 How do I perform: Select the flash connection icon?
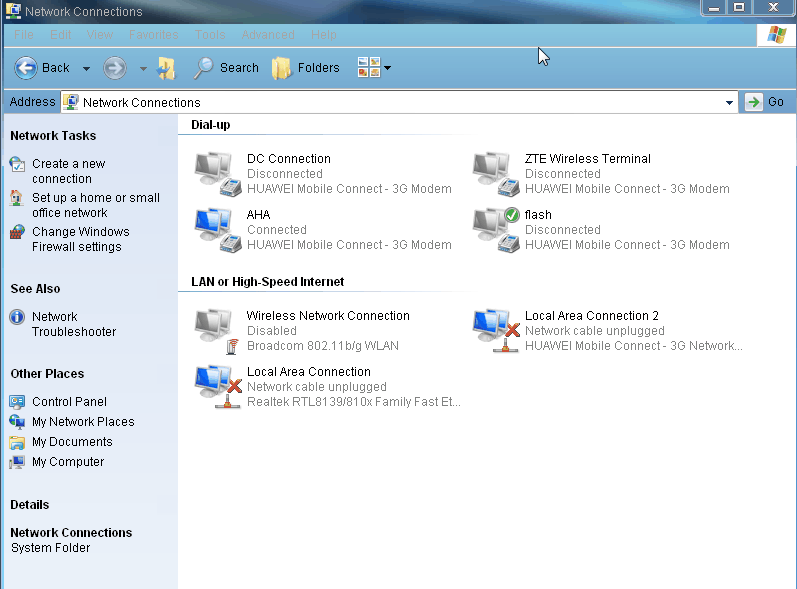point(496,230)
